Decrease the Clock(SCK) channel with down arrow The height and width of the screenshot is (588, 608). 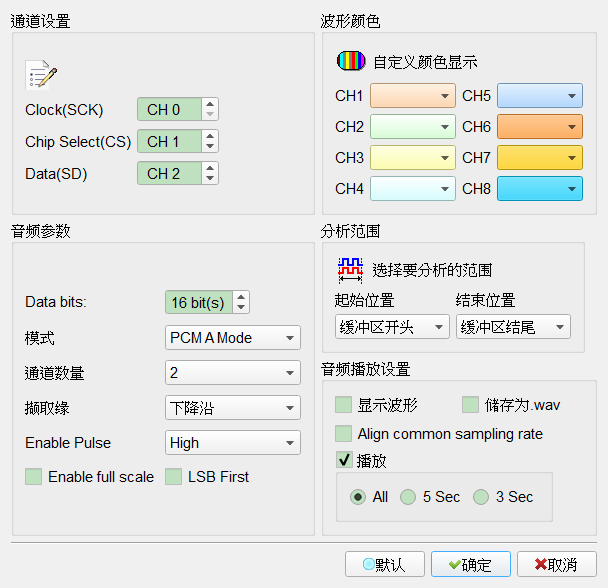coord(210,114)
